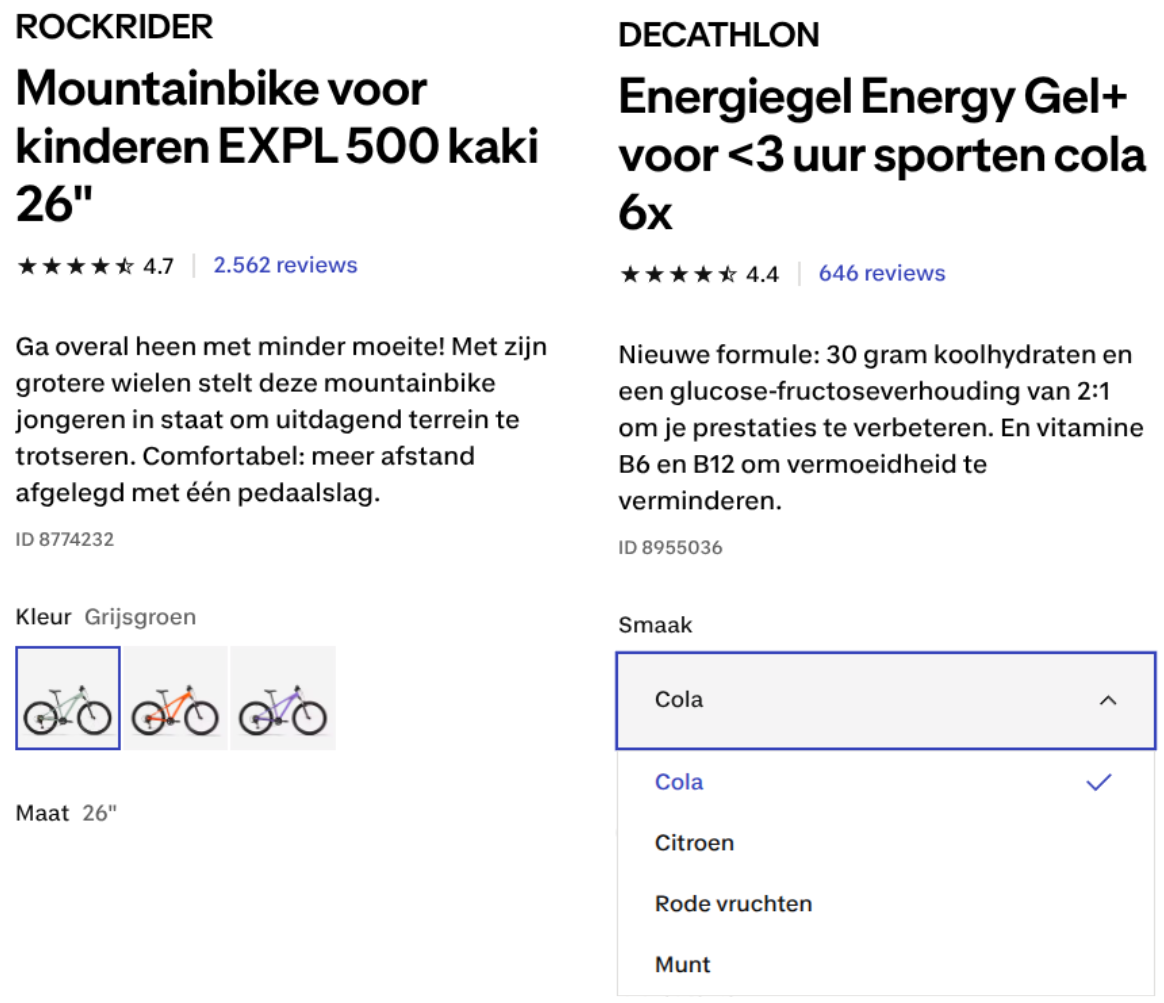Image resolution: width=1164 pixels, height=1003 pixels.
Task: Click the checkmark next to Cola
Action: (1099, 782)
